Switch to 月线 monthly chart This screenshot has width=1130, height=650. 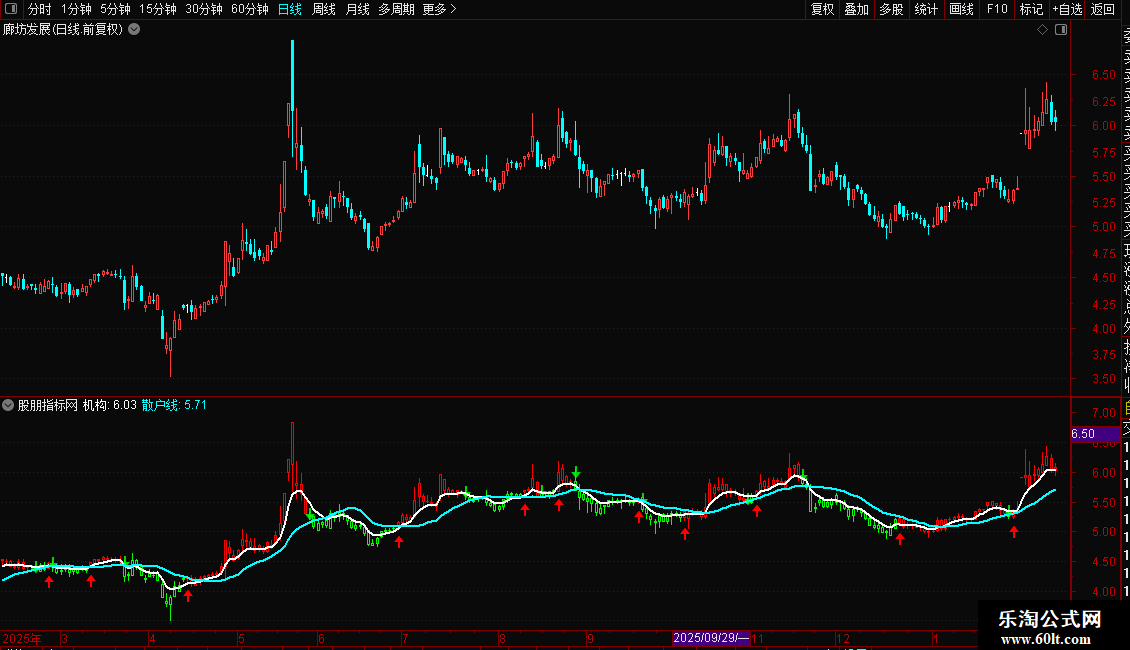point(357,9)
